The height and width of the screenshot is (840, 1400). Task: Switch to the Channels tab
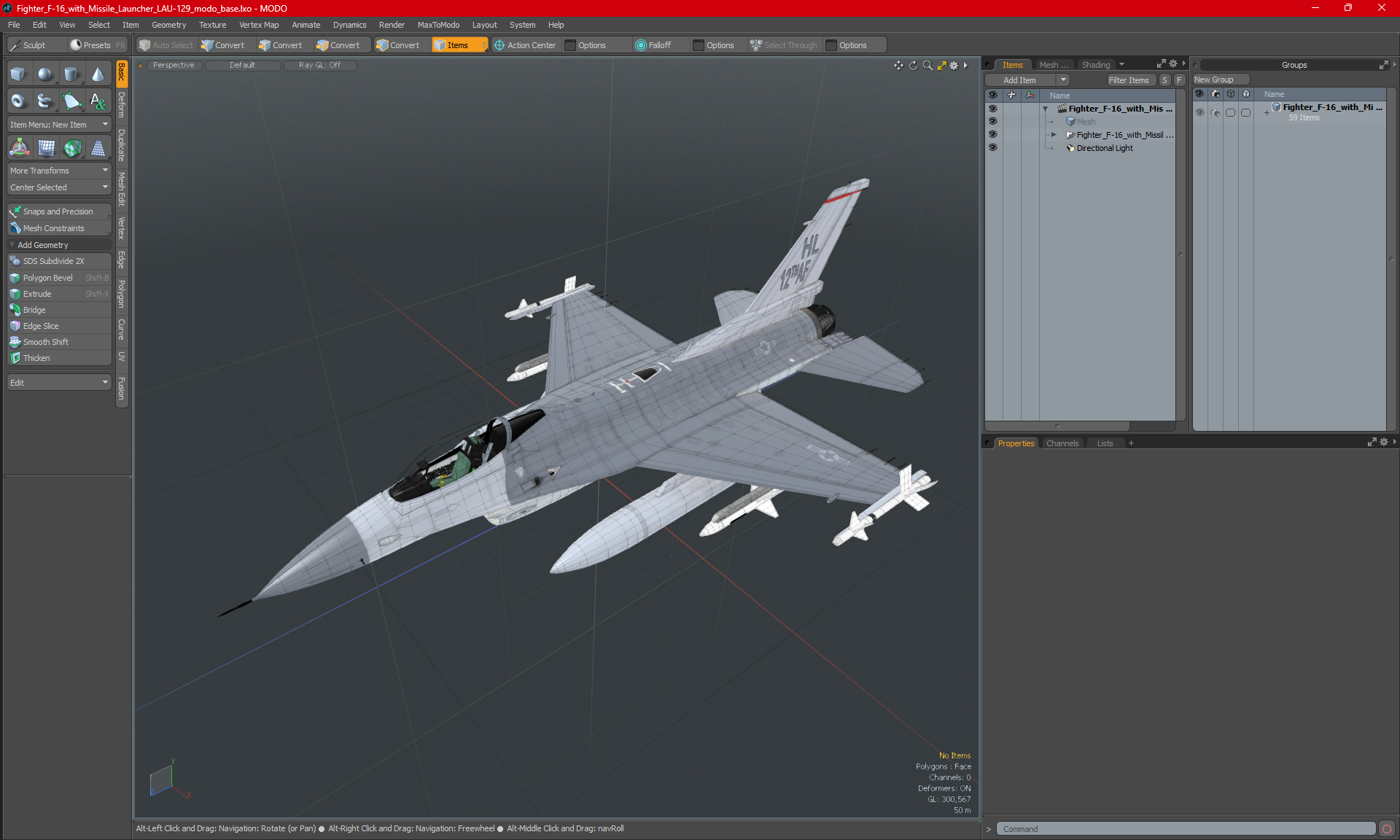pyautogui.click(x=1062, y=443)
